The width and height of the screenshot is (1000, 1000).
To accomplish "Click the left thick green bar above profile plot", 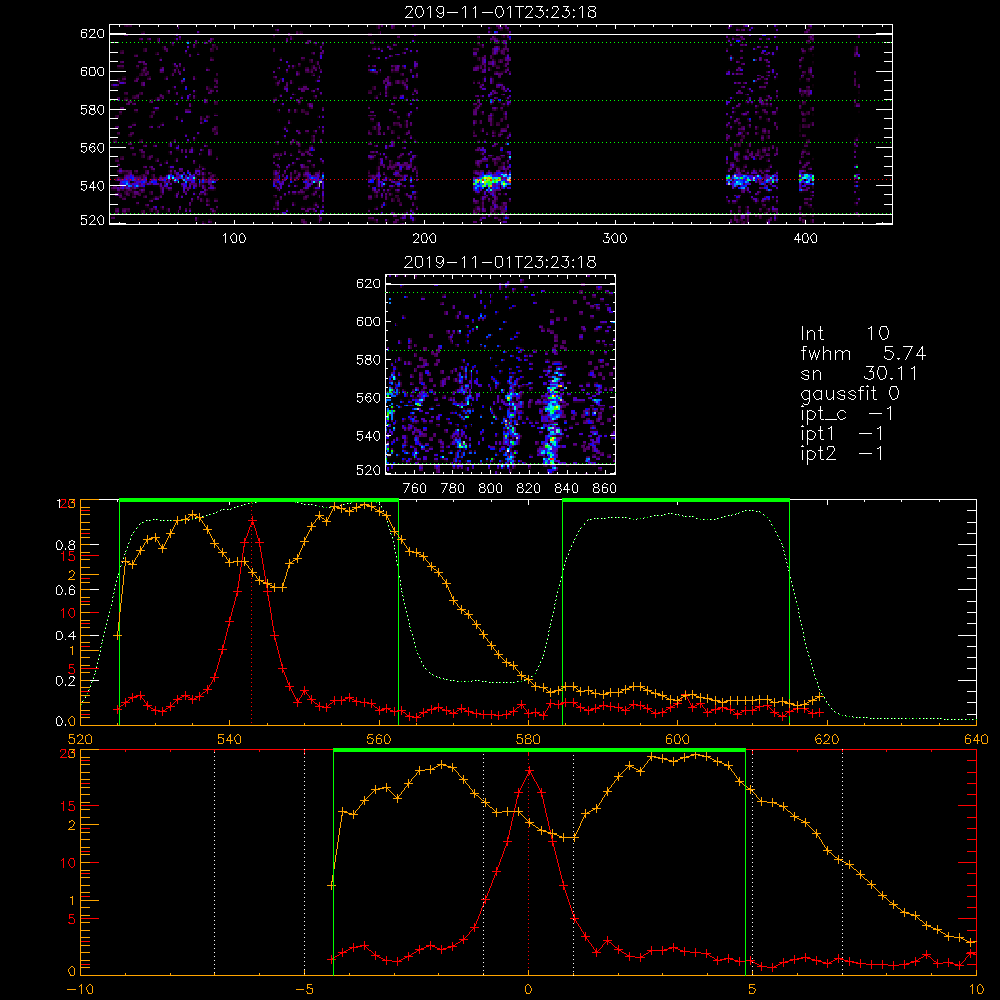I will point(259,500).
